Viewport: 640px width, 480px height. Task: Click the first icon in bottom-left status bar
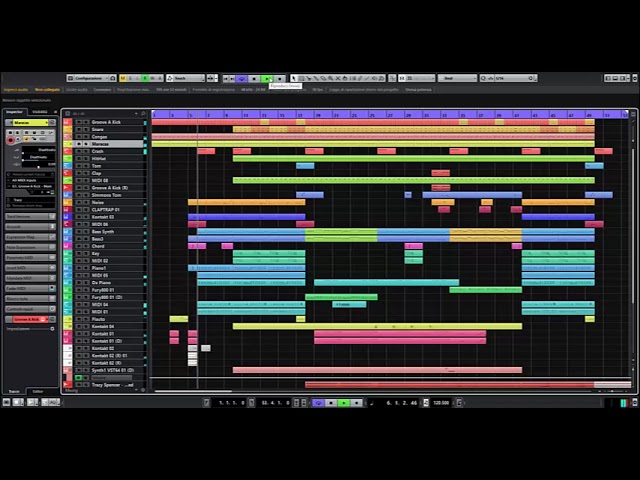click(7, 402)
